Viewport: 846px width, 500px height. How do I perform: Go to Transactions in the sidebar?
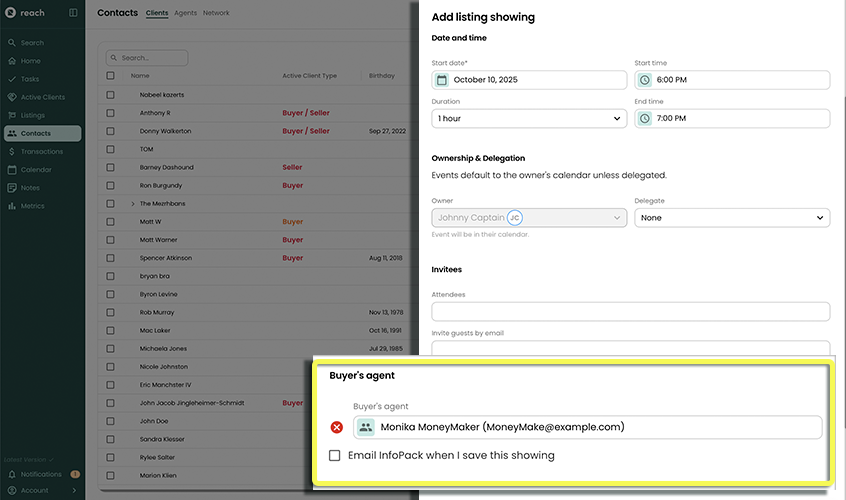coord(41,152)
